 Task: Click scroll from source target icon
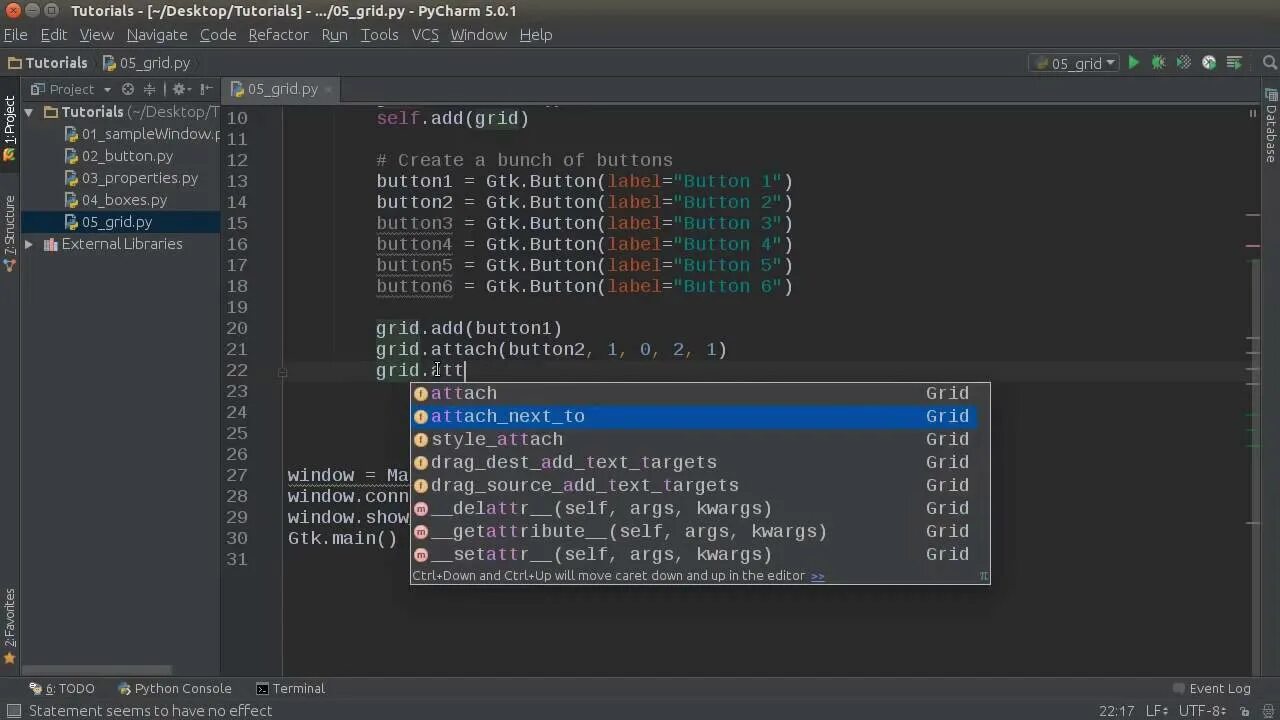pos(128,89)
